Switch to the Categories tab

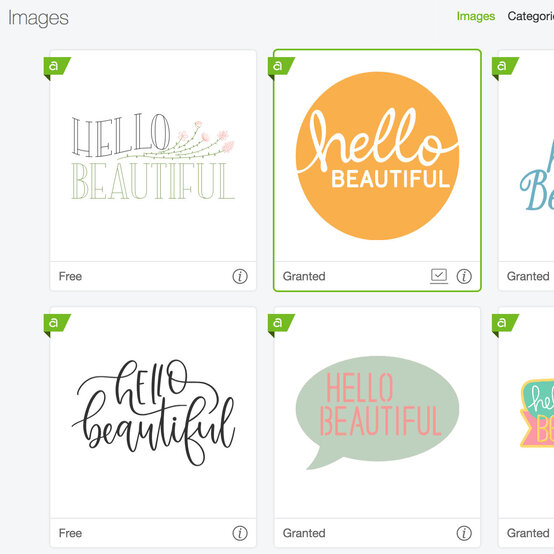tap(531, 16)
